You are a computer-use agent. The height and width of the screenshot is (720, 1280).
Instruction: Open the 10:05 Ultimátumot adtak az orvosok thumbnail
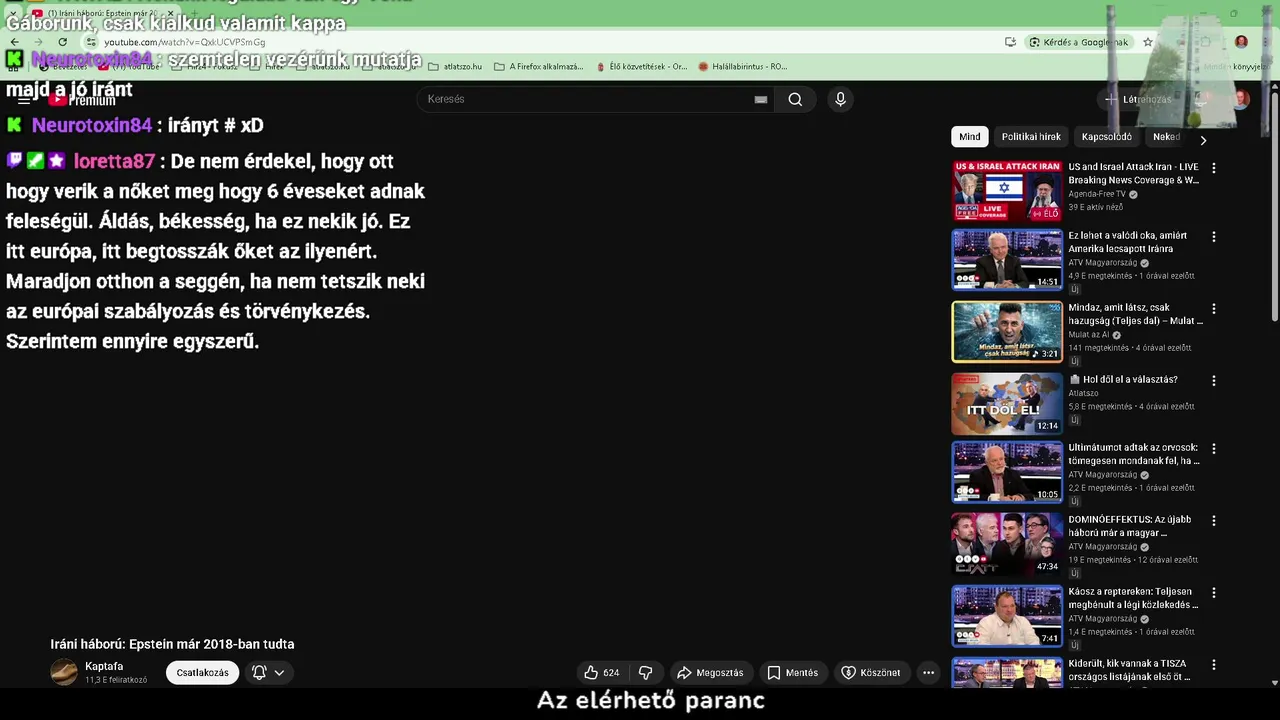point(1007,472)
